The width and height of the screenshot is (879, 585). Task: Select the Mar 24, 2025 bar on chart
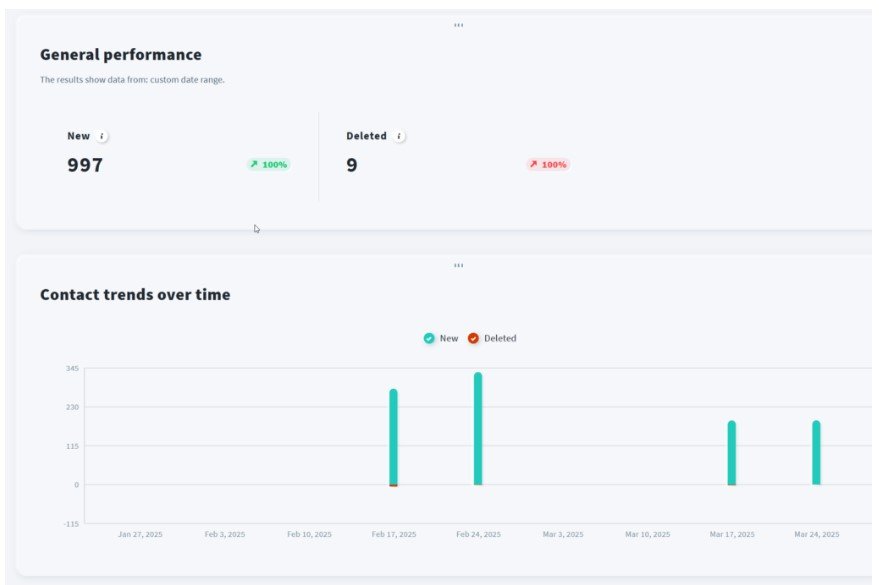tap(816, 455)
